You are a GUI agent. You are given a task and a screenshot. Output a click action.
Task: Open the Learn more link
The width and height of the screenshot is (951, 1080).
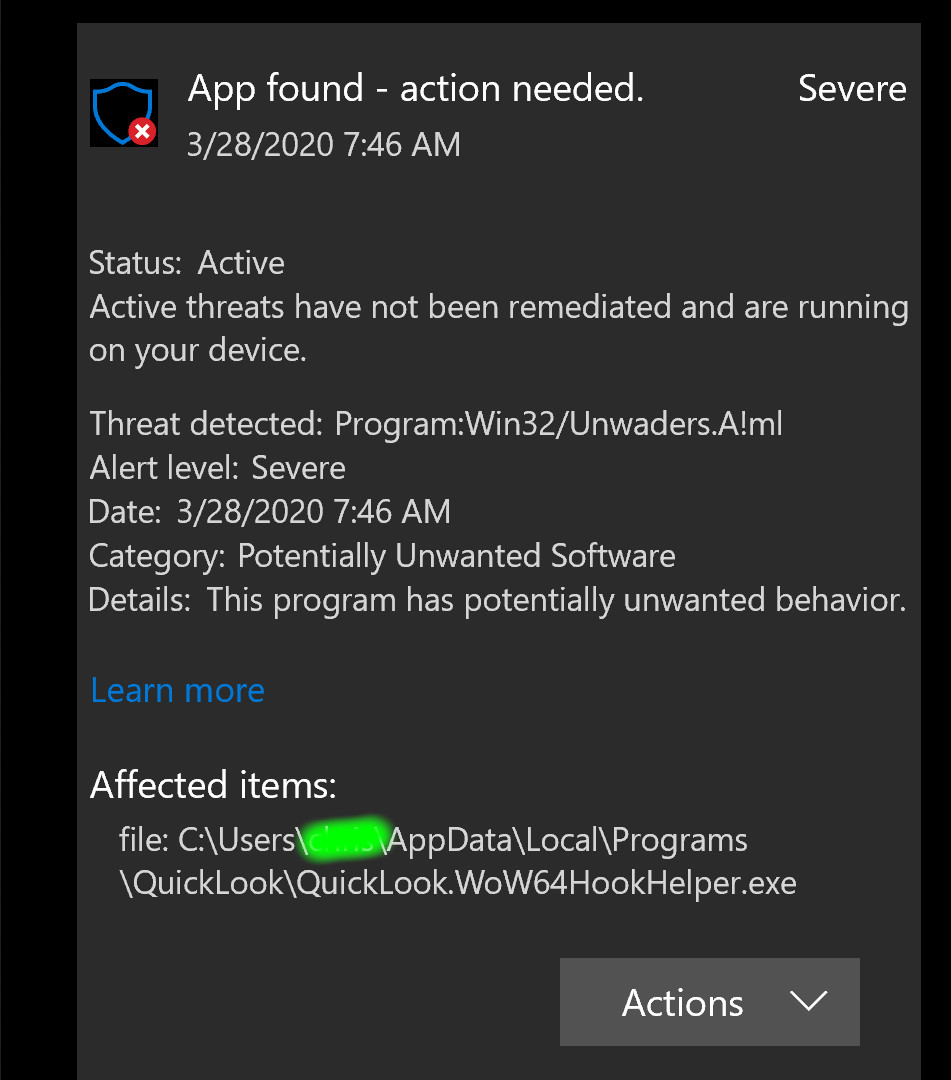pos(177,690)
